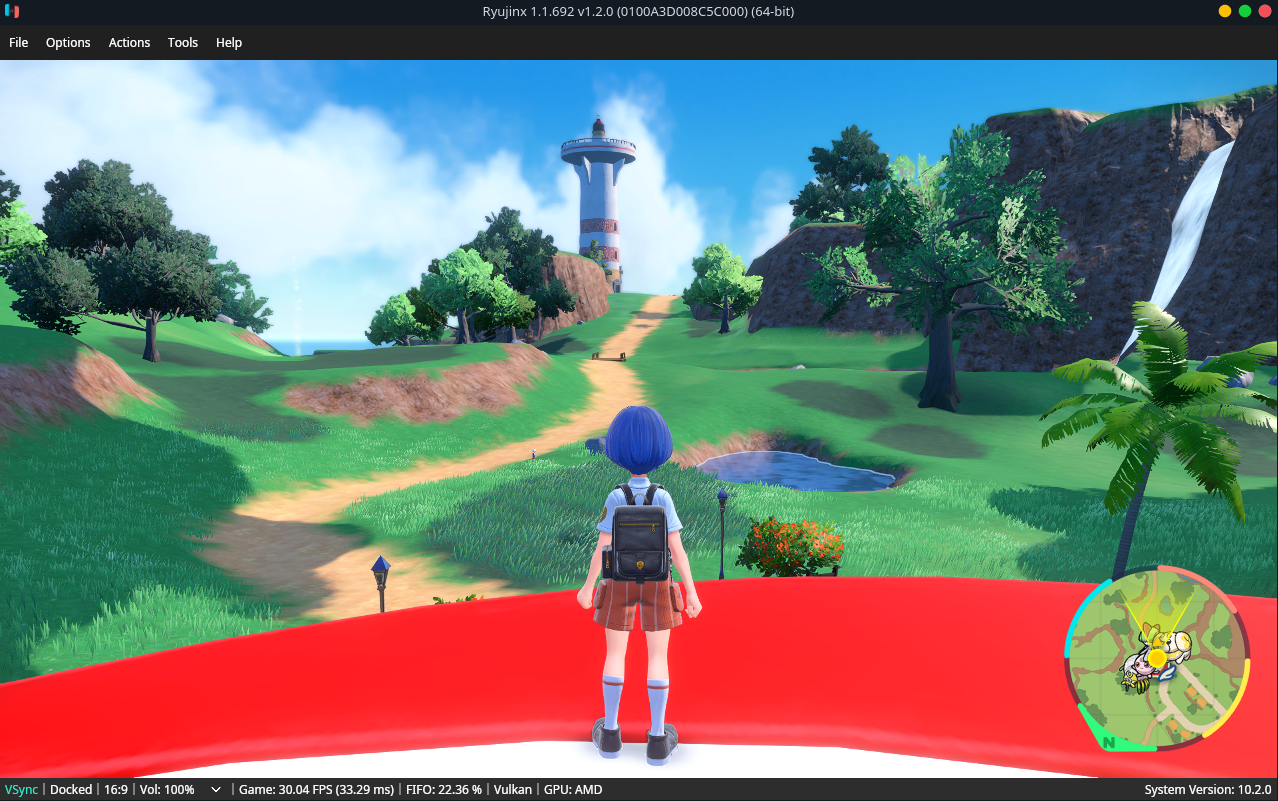Toggle VSync in the status bar

[21, 790]
